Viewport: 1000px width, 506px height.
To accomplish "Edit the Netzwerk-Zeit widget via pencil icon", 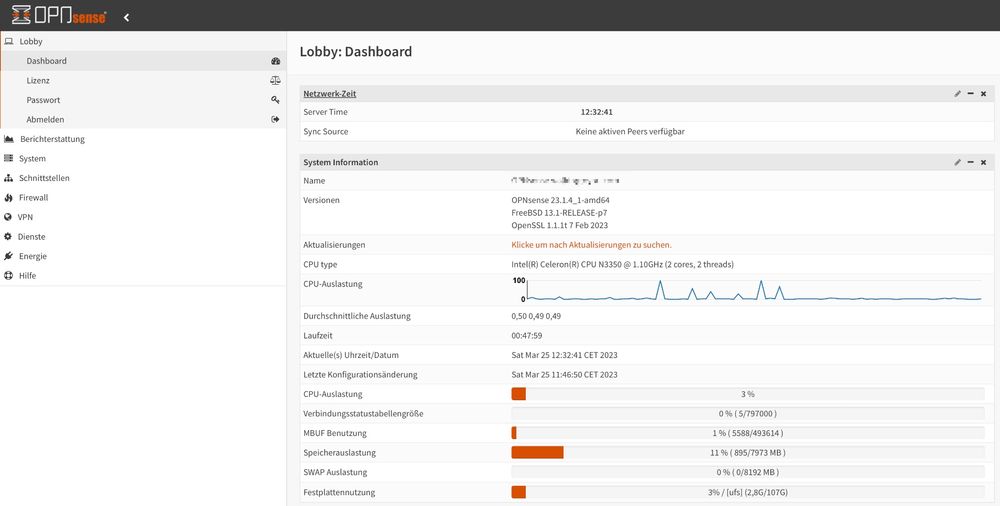I will [x=957, y=94].
